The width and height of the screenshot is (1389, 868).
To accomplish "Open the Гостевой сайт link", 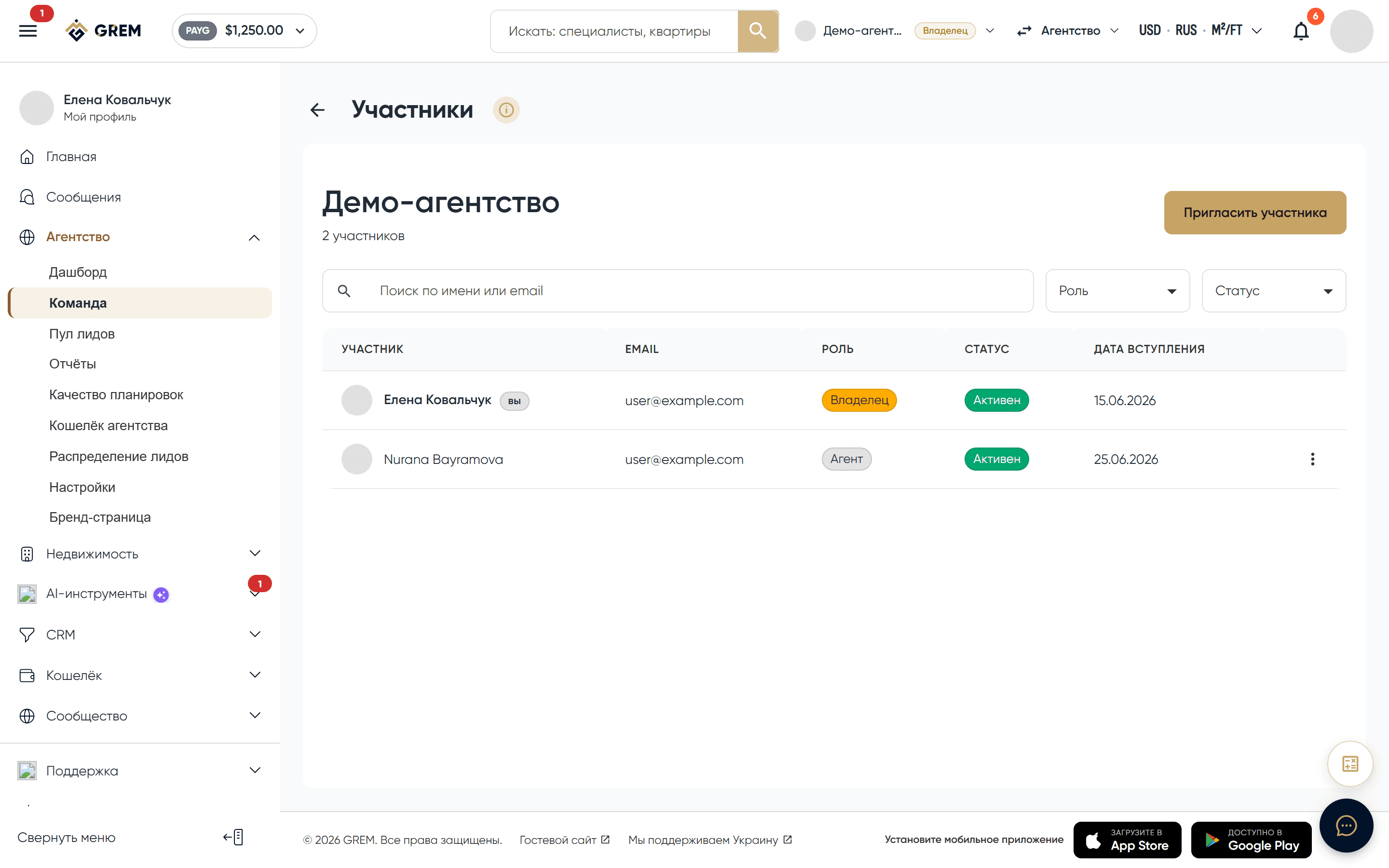I will click(x=564, y=839).
